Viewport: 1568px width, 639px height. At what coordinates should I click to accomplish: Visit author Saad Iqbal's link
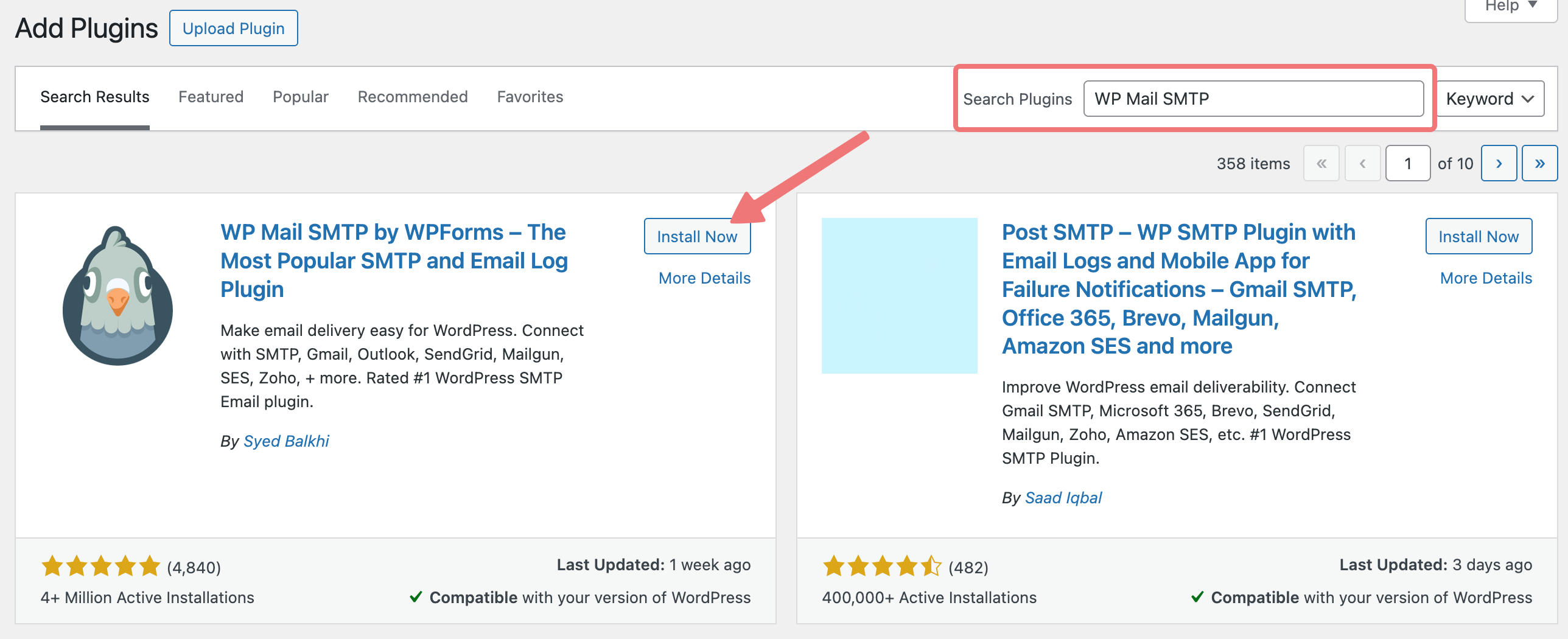tap(1063, 497)
